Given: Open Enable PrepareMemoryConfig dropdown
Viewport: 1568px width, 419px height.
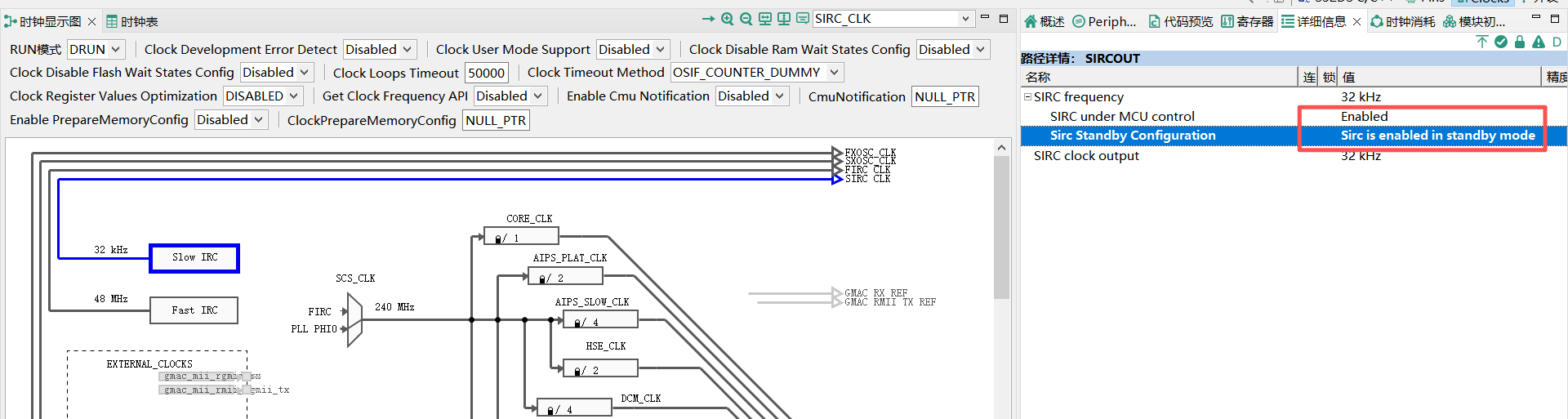Looking at the screenshot, I should pyautogui.click(x=231, y=120).
